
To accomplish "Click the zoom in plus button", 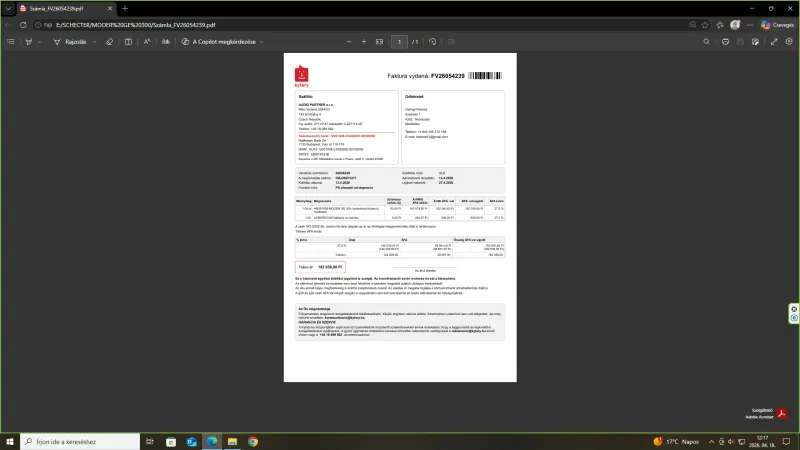I will (x=362, y=42).
